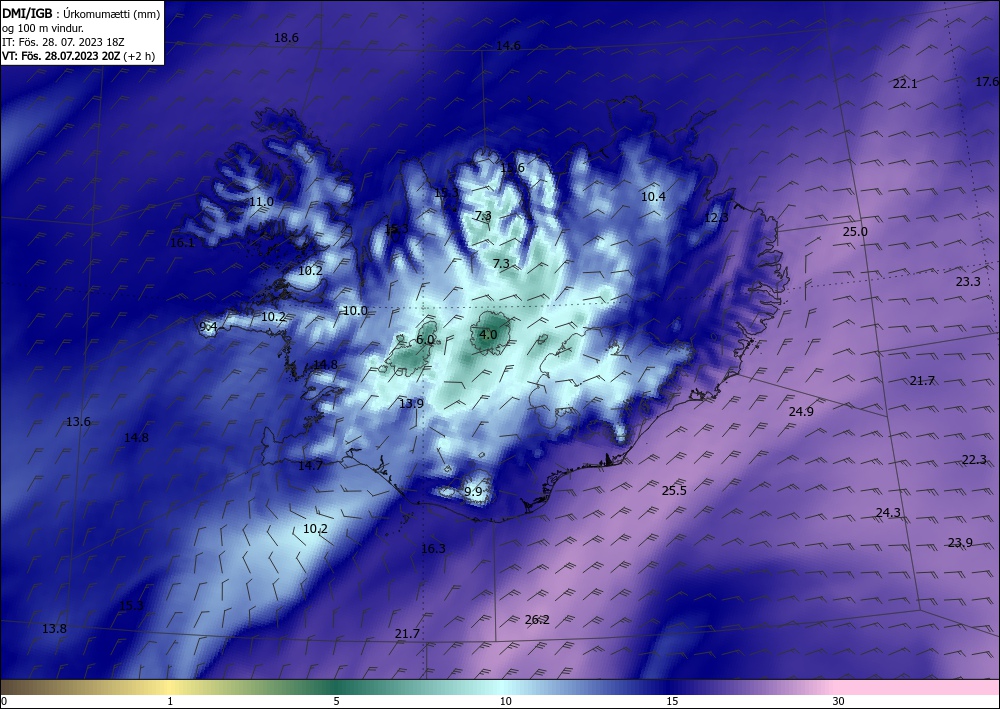
Task: Click the 25.5 value label
Action: click(674, 491)
